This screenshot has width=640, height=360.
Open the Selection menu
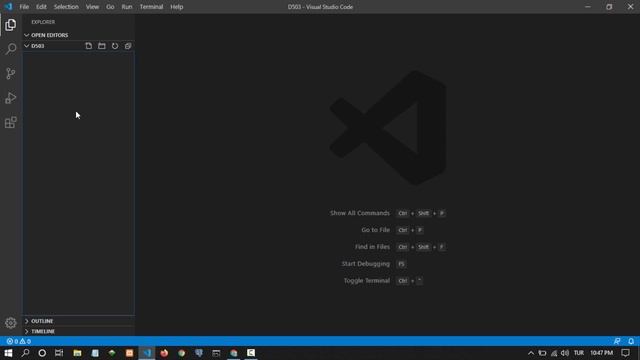click(x=66, y=7)
